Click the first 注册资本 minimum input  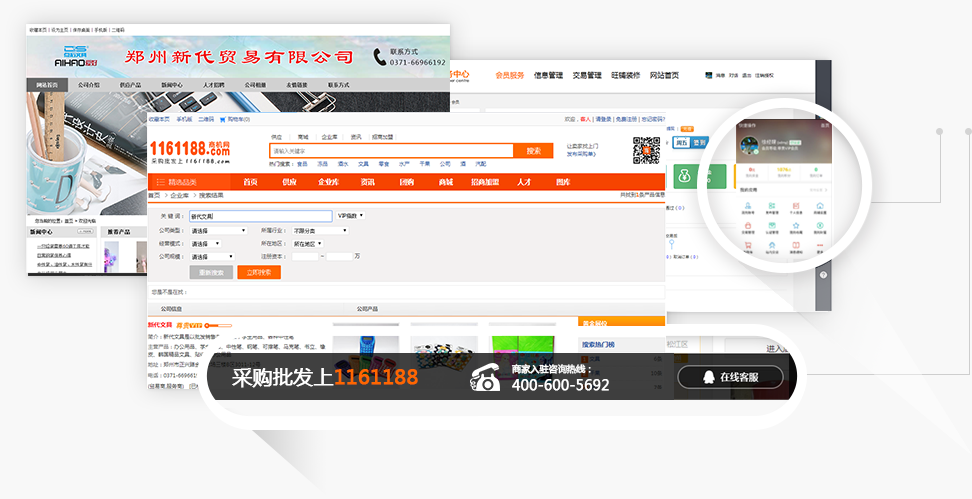tap(305, 257)
